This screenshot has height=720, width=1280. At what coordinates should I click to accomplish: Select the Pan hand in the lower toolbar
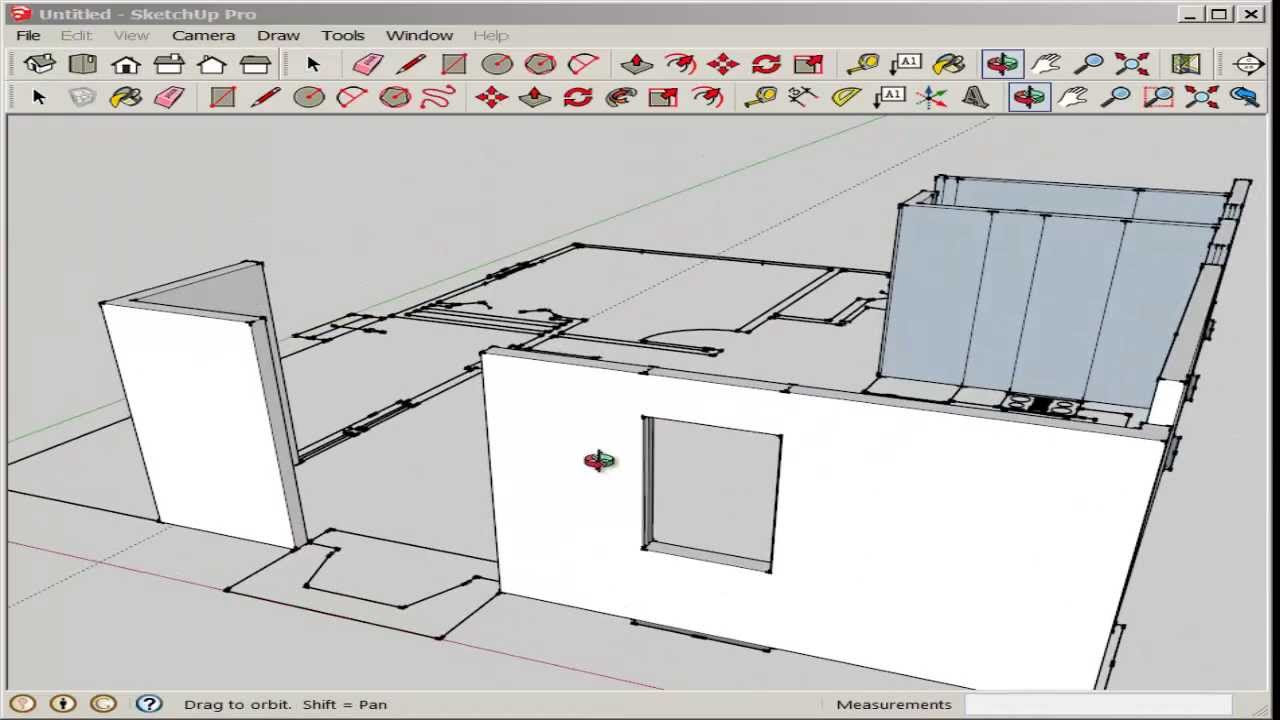(1072, 97)
